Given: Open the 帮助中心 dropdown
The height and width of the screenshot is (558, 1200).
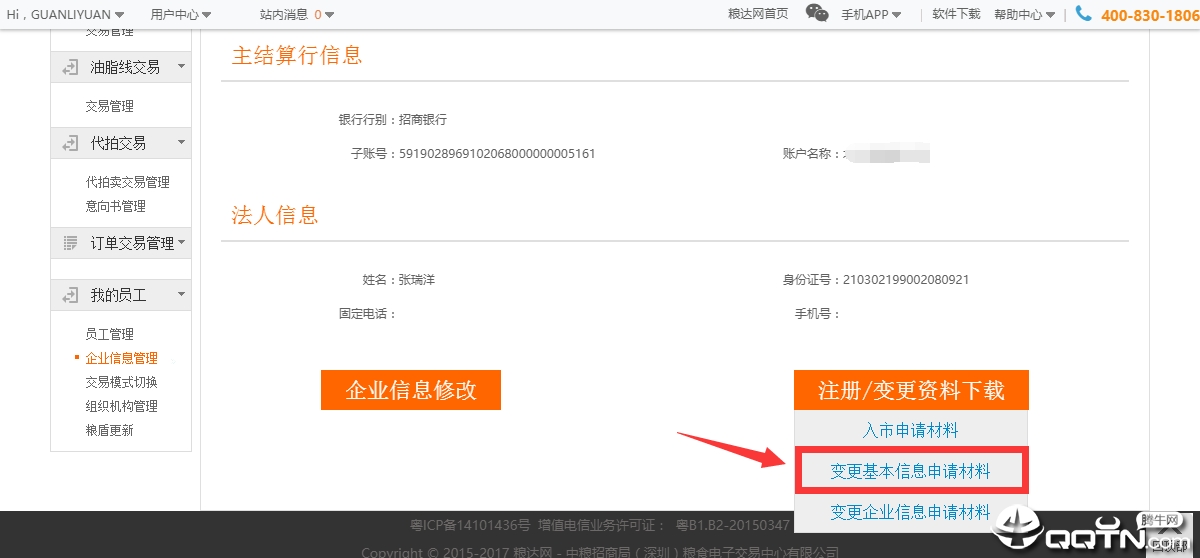Looking at the screenshot, I should click(x=1024, y=15).
